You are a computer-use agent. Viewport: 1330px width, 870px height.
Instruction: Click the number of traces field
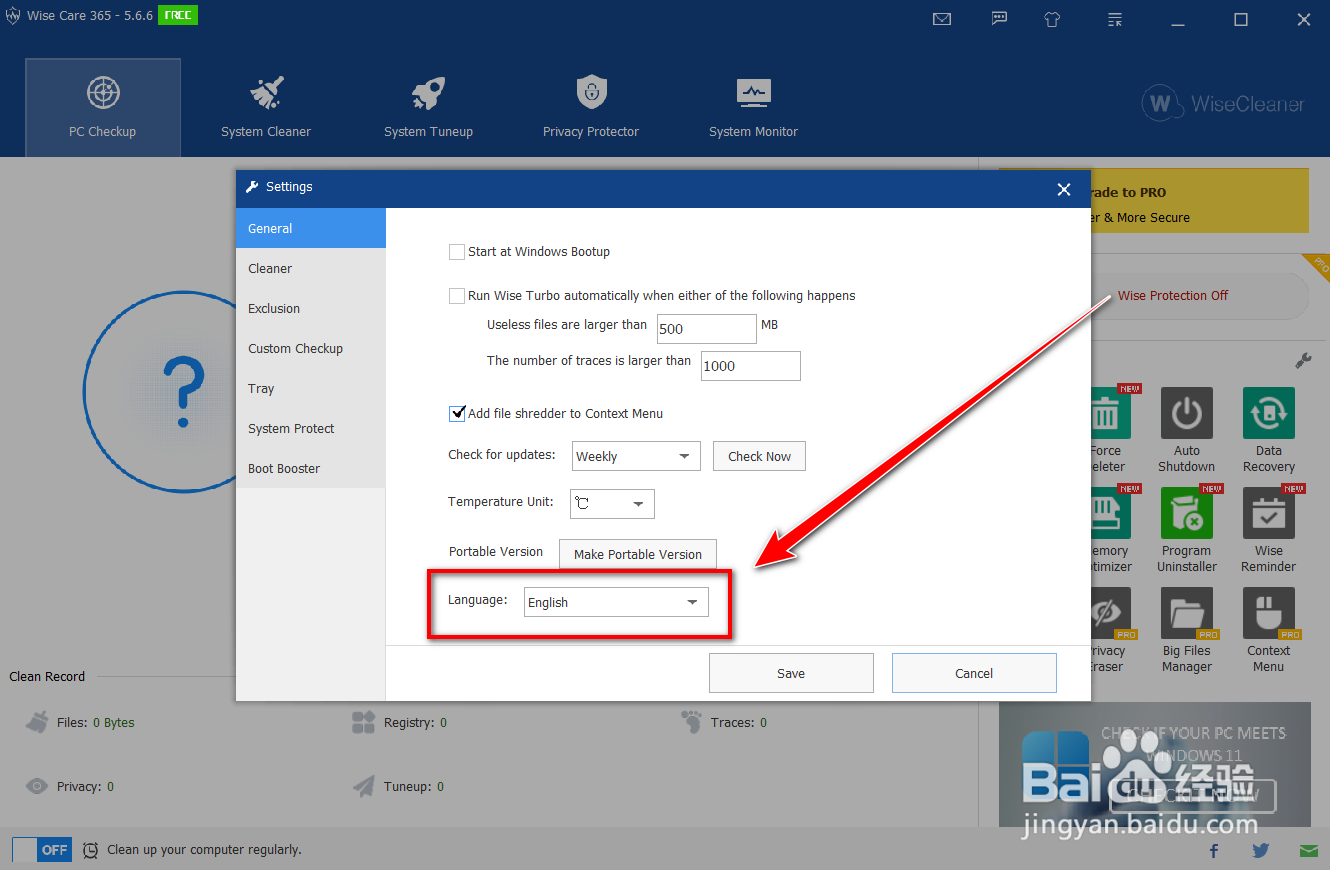pos(751,366)
